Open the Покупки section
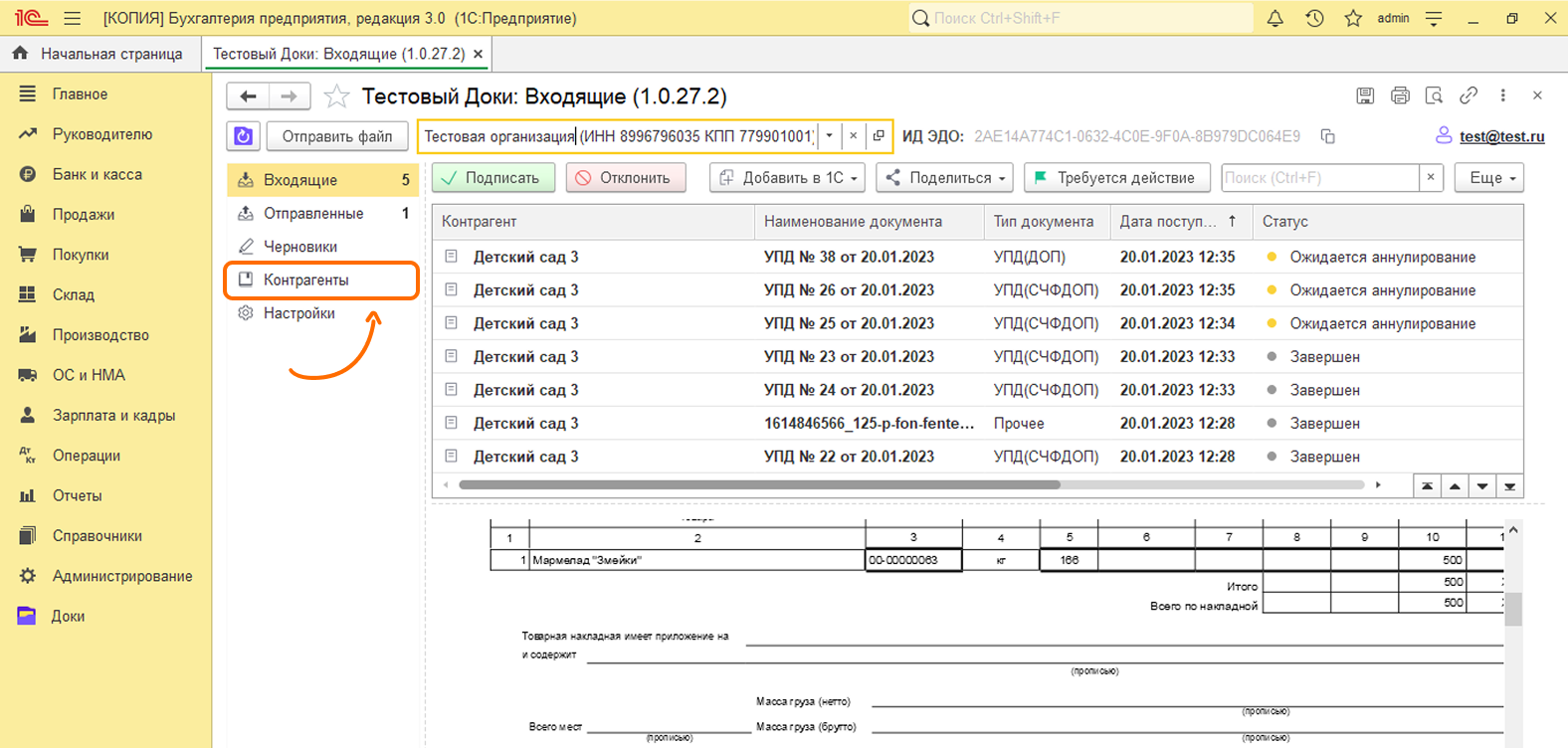Viewport: 1568px width, 748px height. click(81, 255)
